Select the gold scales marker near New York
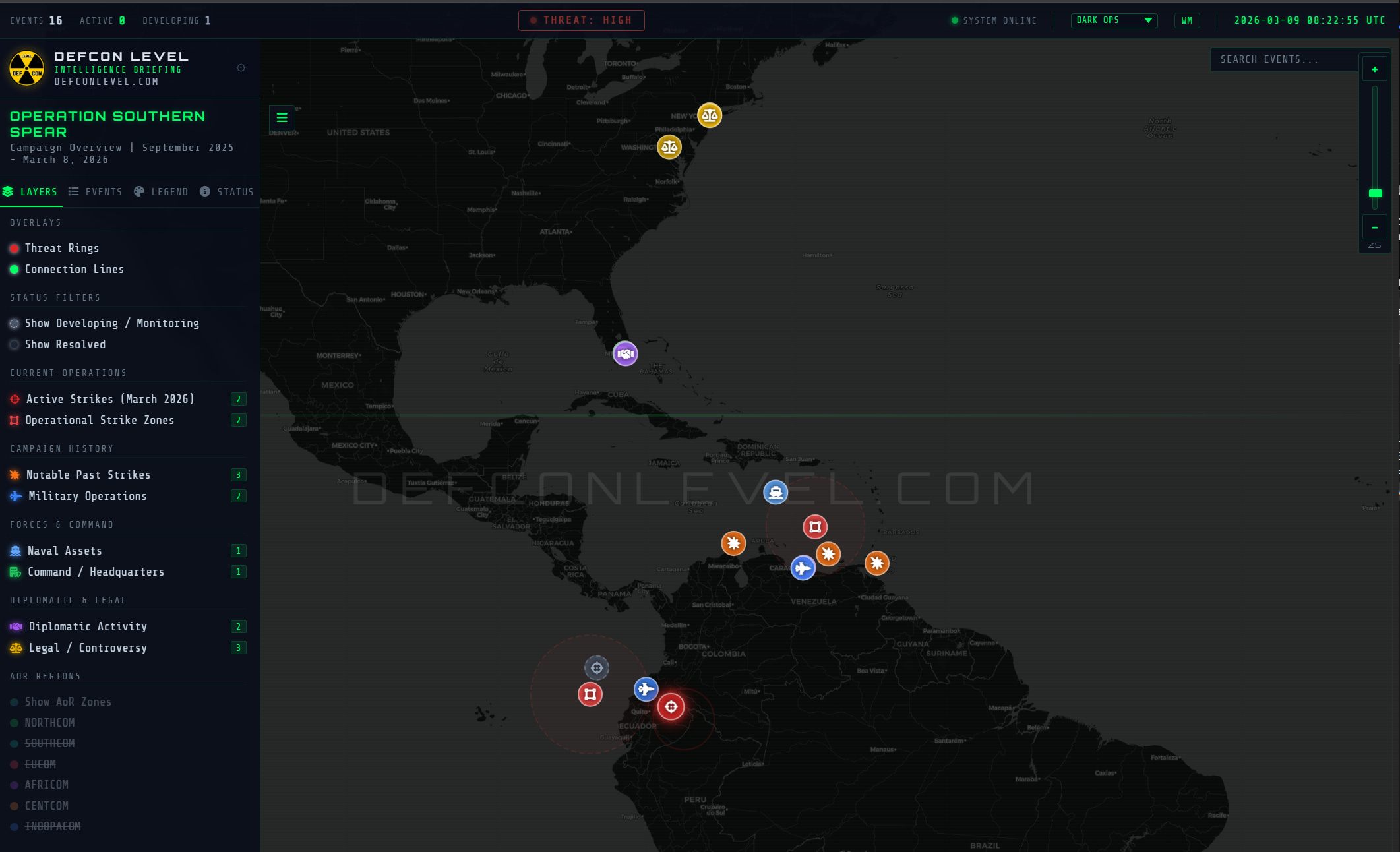This screenshot has height=852, width=1400. 710,115
